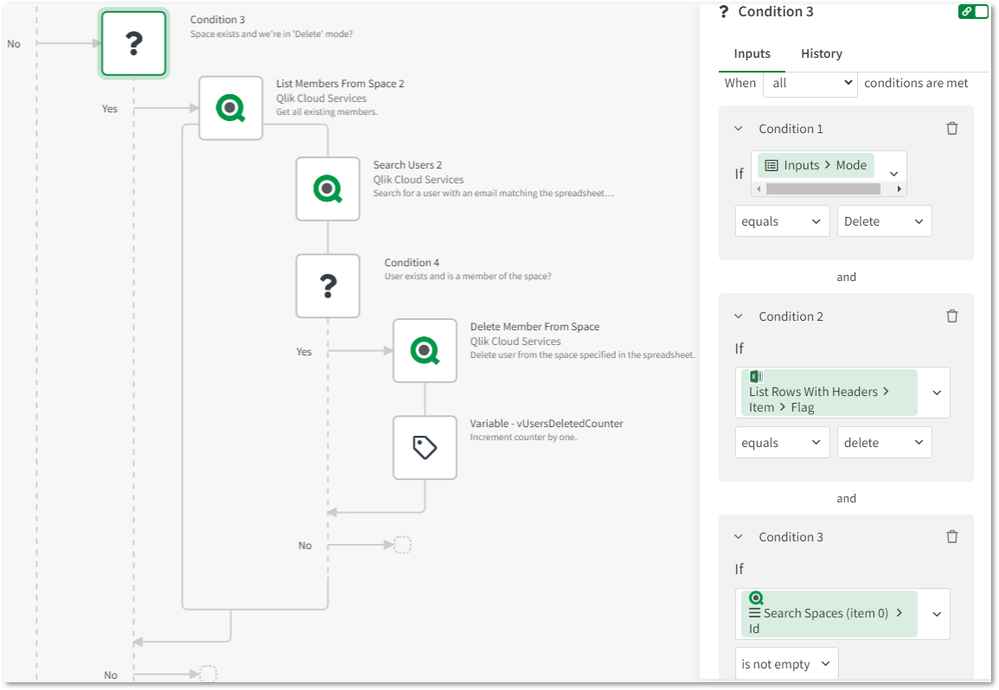Image resolution: width=999 pixels, height=690 pixels.
Task: Collapse the Condition 1 section
Action: click(738, 128)
